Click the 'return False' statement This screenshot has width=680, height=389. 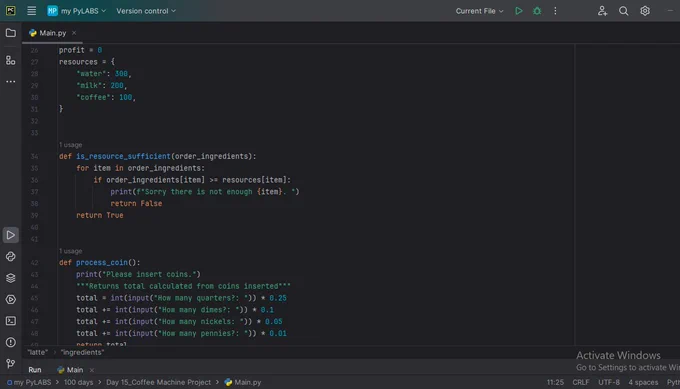[136, 203]
